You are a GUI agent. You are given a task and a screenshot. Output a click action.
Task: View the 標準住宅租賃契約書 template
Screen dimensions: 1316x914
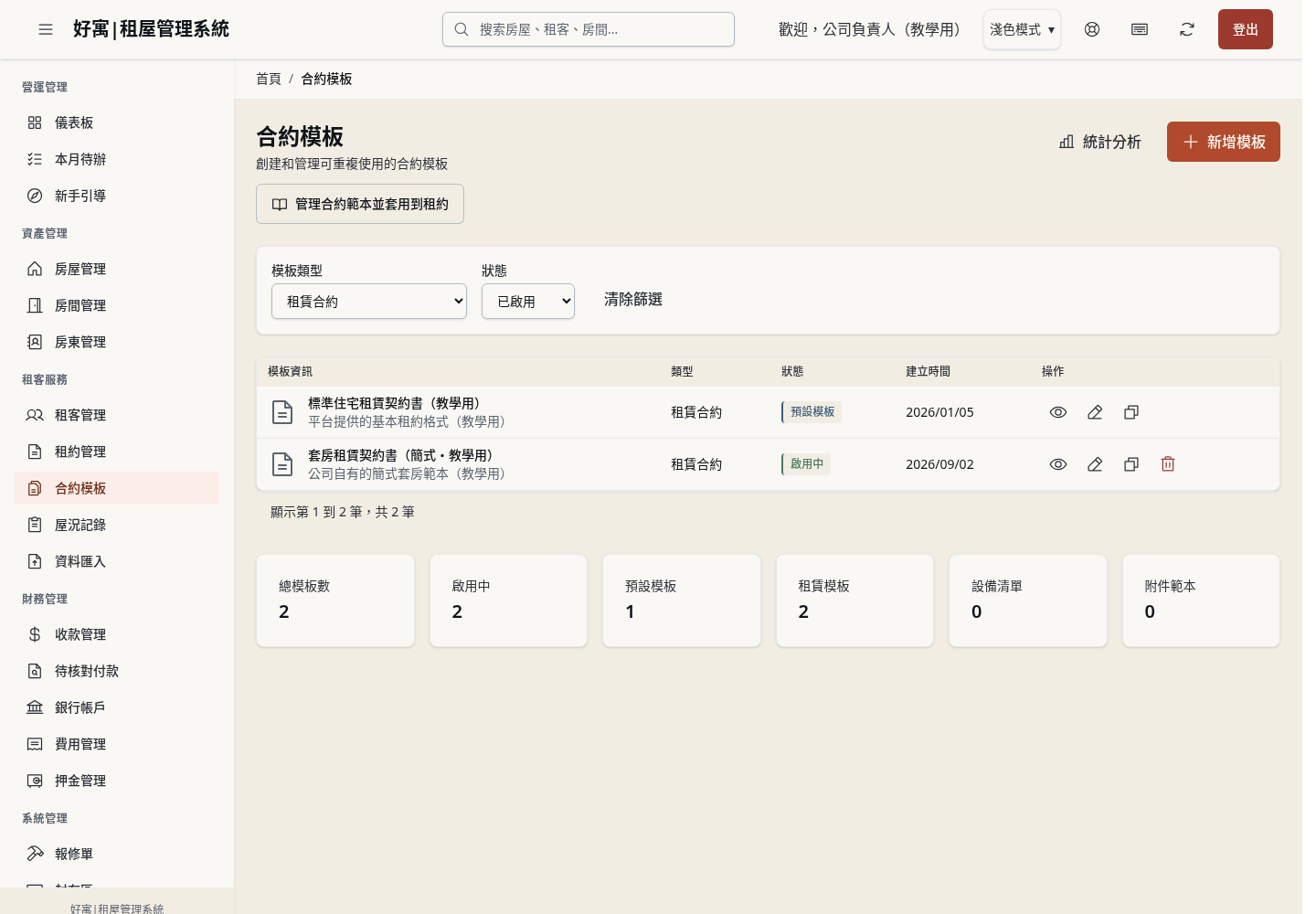point(1058,412)
